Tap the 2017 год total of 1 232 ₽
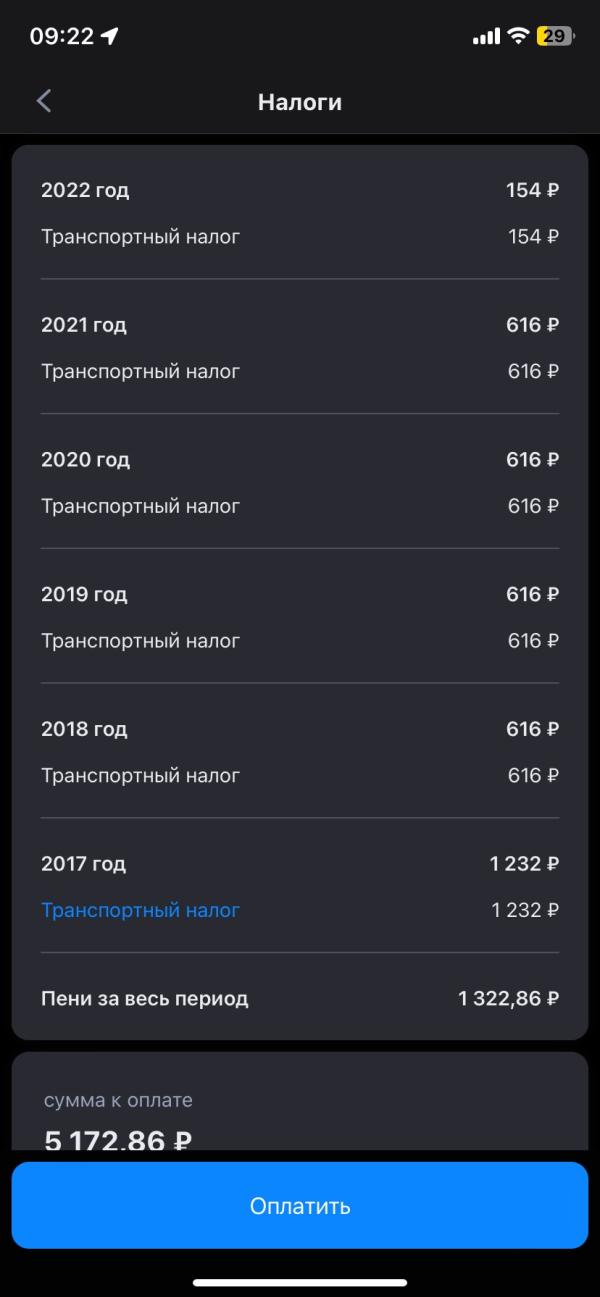 click(524, 864)
